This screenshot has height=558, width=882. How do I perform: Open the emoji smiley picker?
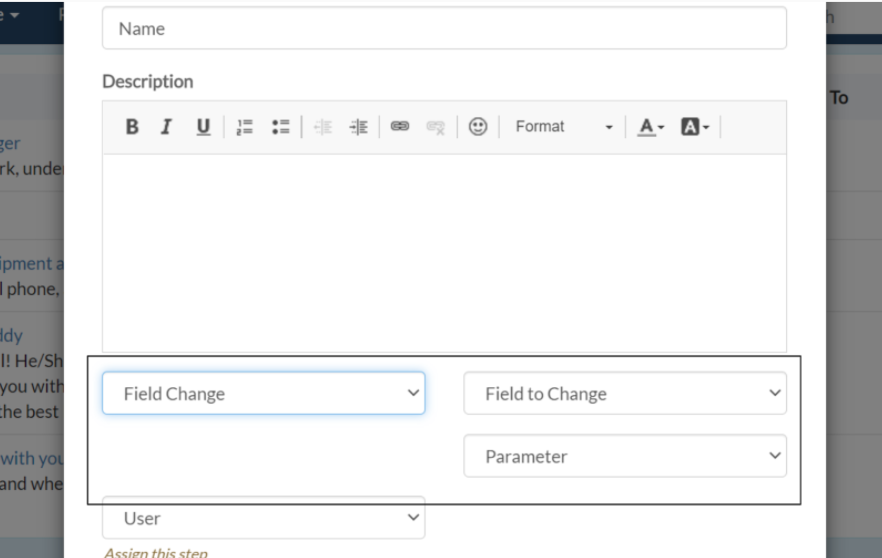coord(478,127)
